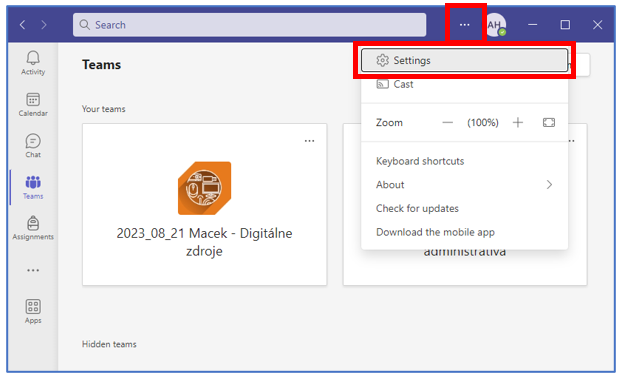Go forward with the right arrow
This screenshot has width=622, height=378.
pos(44,25)
